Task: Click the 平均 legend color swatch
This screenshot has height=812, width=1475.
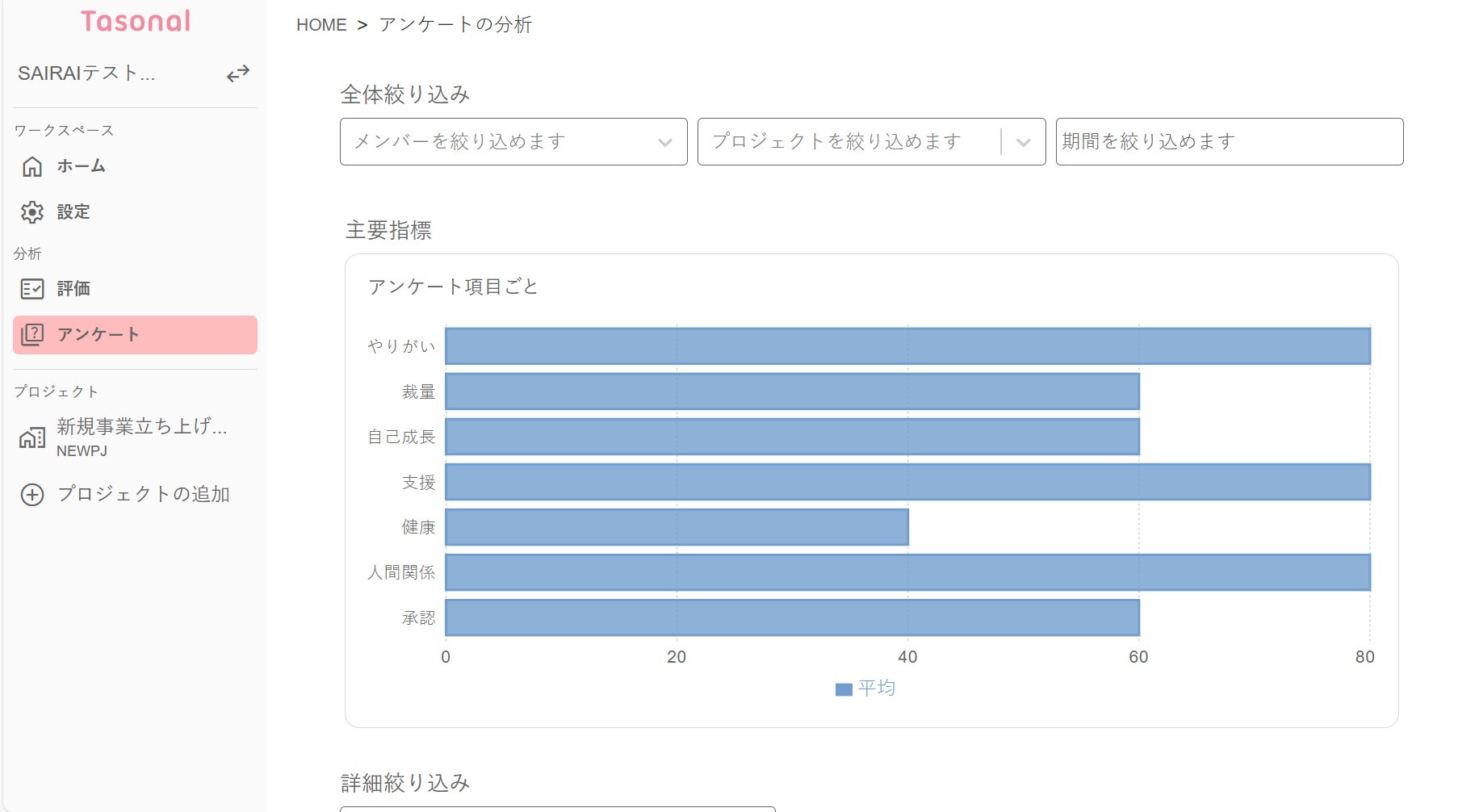Action: coord(844,689)
